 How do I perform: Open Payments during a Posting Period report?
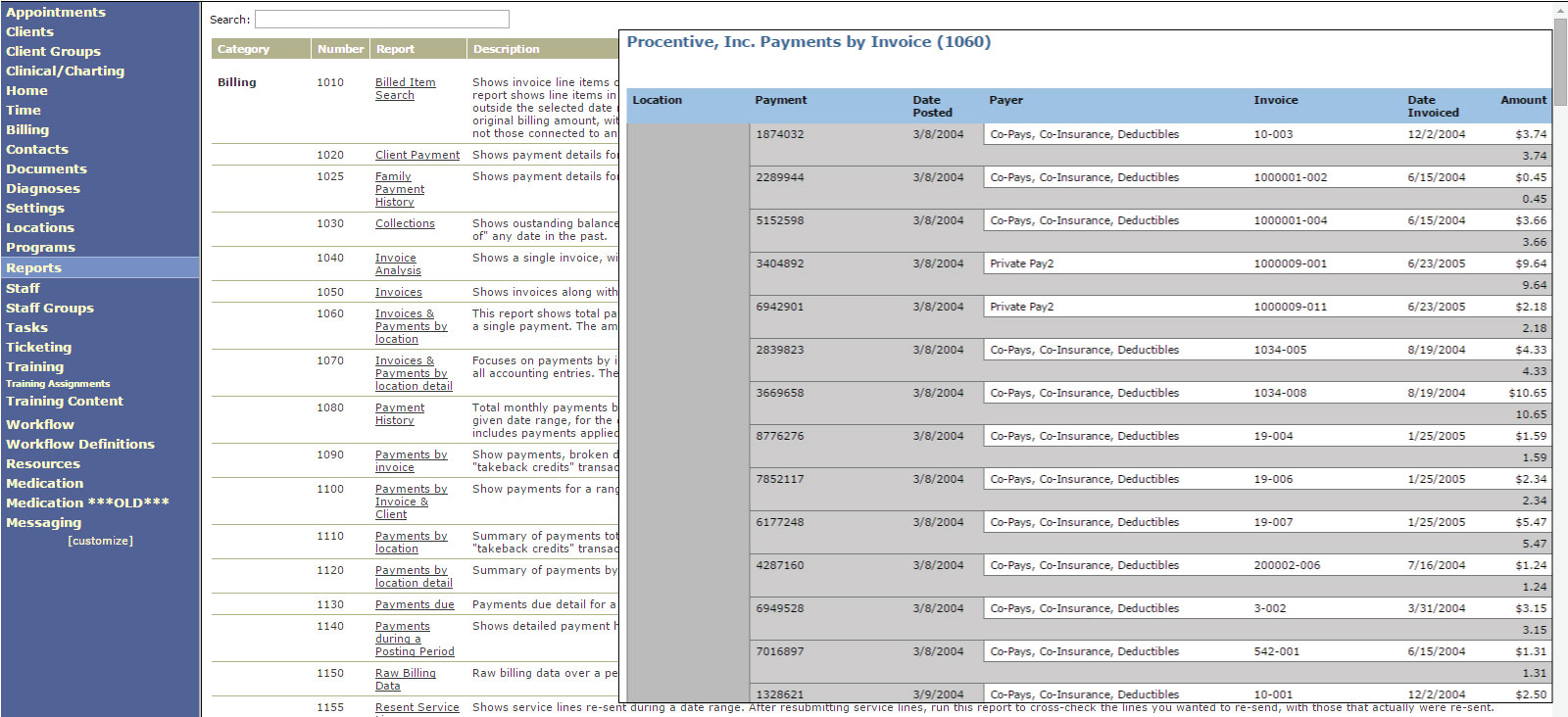[415, 639]
